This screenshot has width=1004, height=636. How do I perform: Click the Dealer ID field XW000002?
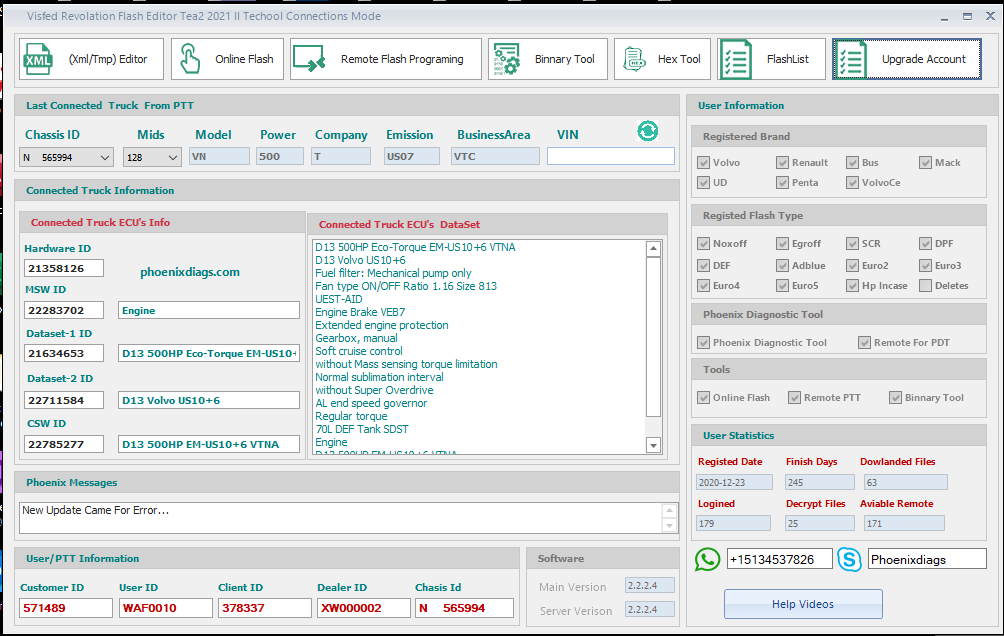[364, 608]
